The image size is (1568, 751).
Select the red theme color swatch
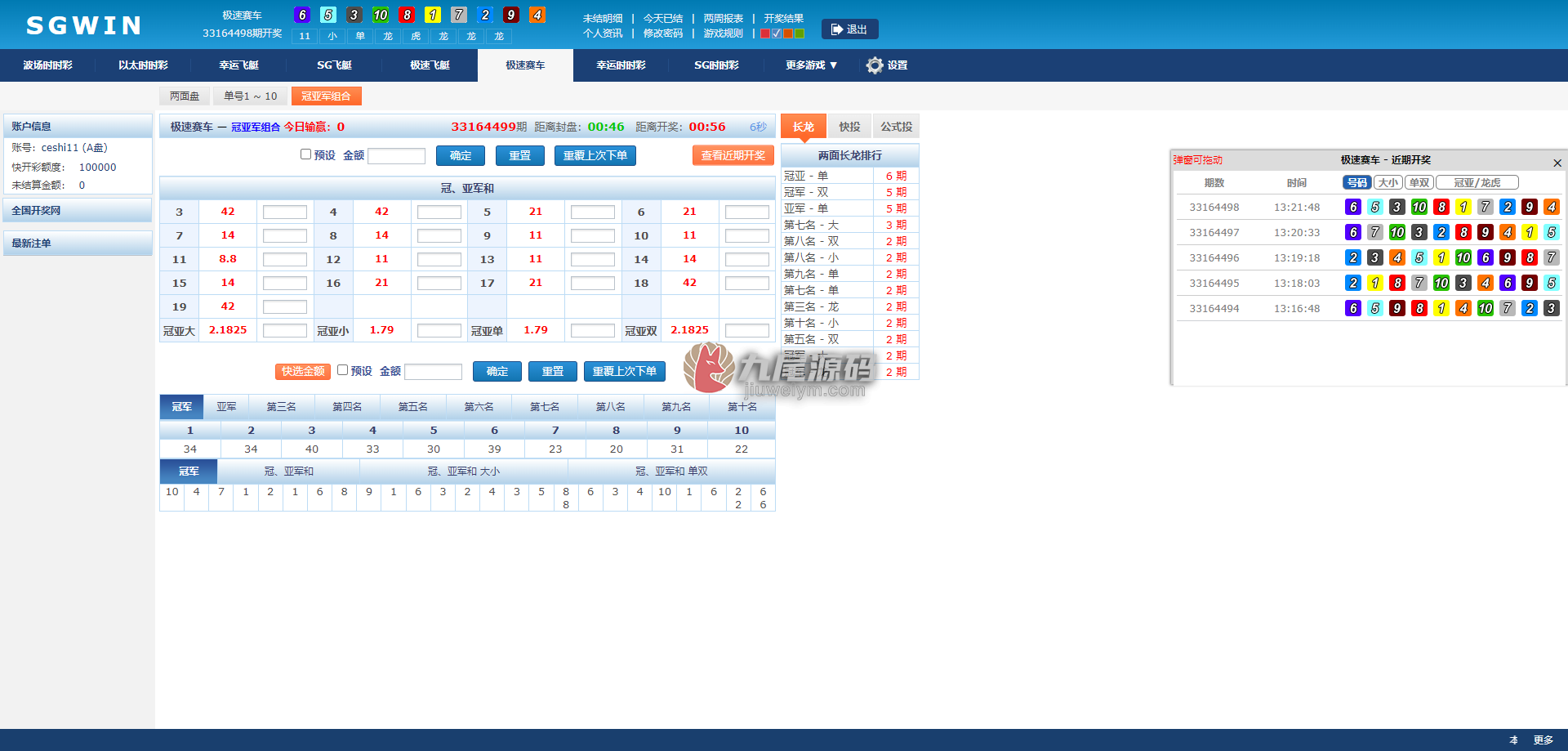click(765, 34)
